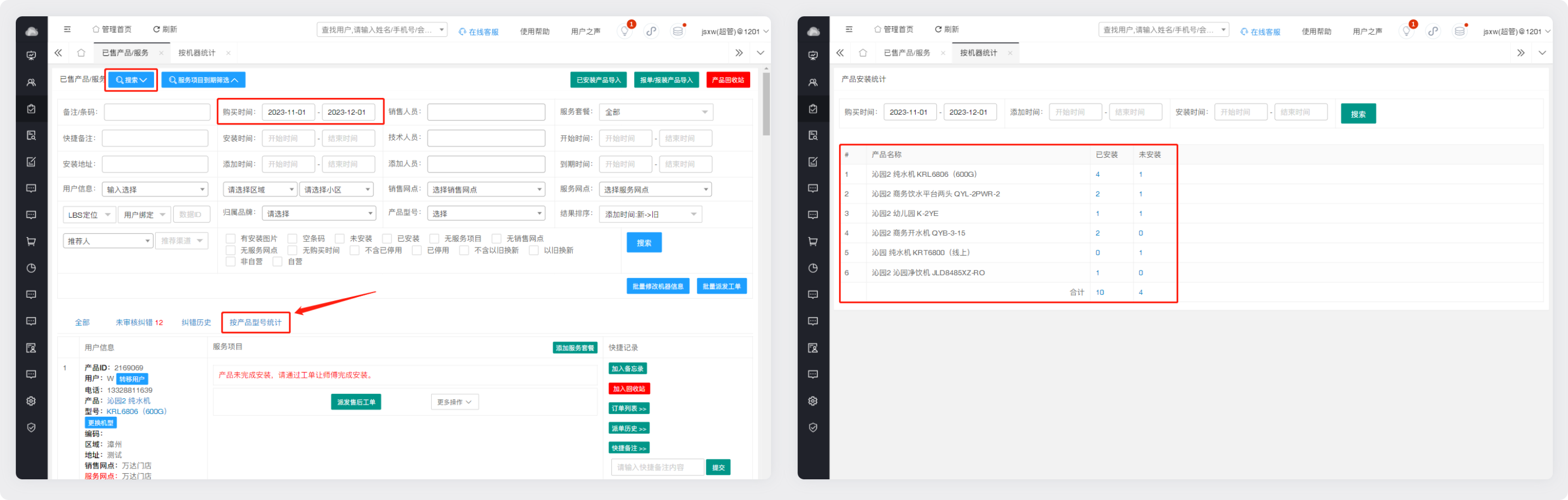Click the 服务项目到期筛选 button
The height and width of the screenshot is (500, 1568).
click(203, 79)
